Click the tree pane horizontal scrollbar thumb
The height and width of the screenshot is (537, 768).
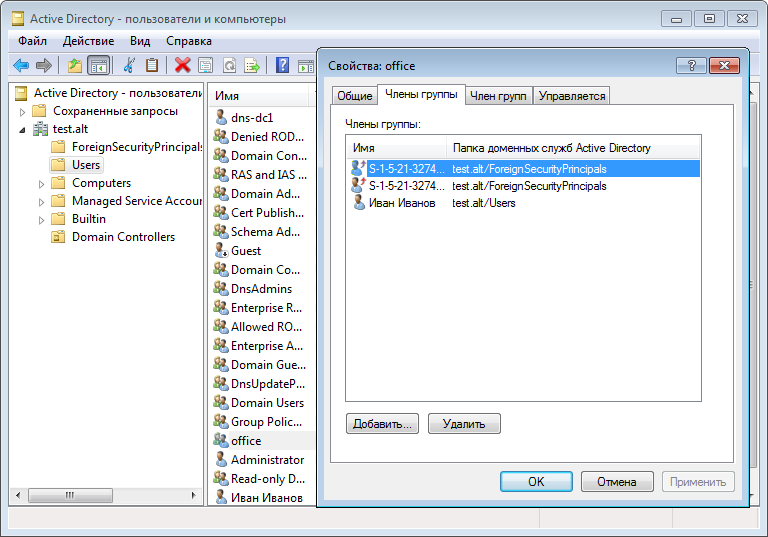70,495
